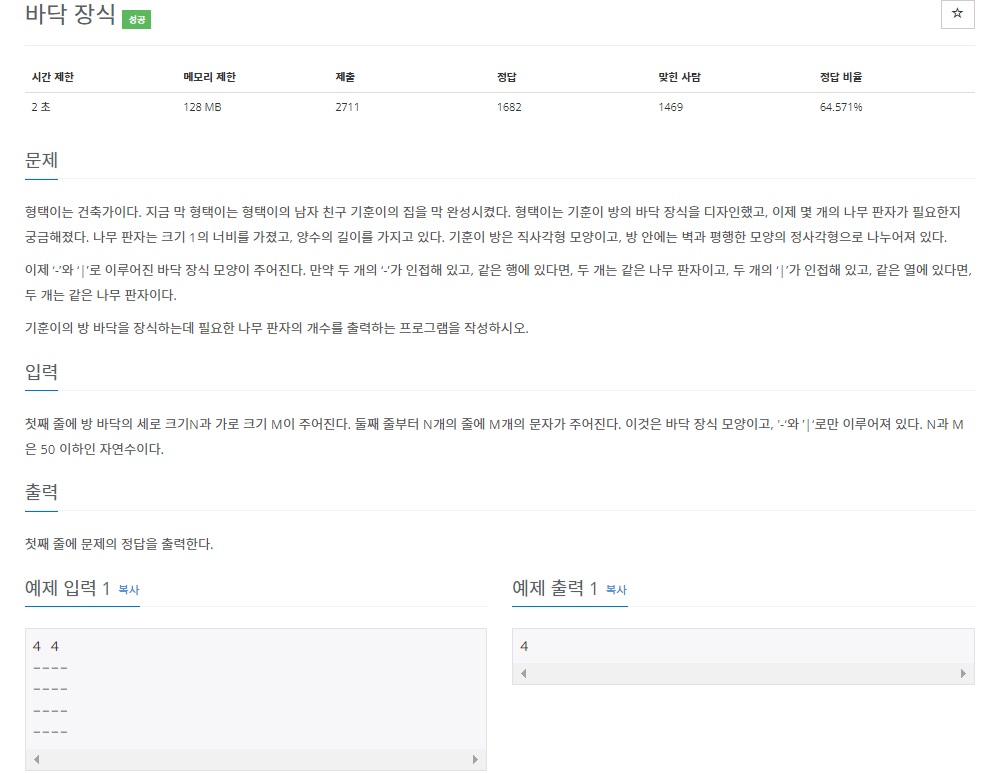Click the 2 초 time limit value
Image resolution: width=998 pixels, height=773 pixels.
pyautogui.click(x=41, y=107)
